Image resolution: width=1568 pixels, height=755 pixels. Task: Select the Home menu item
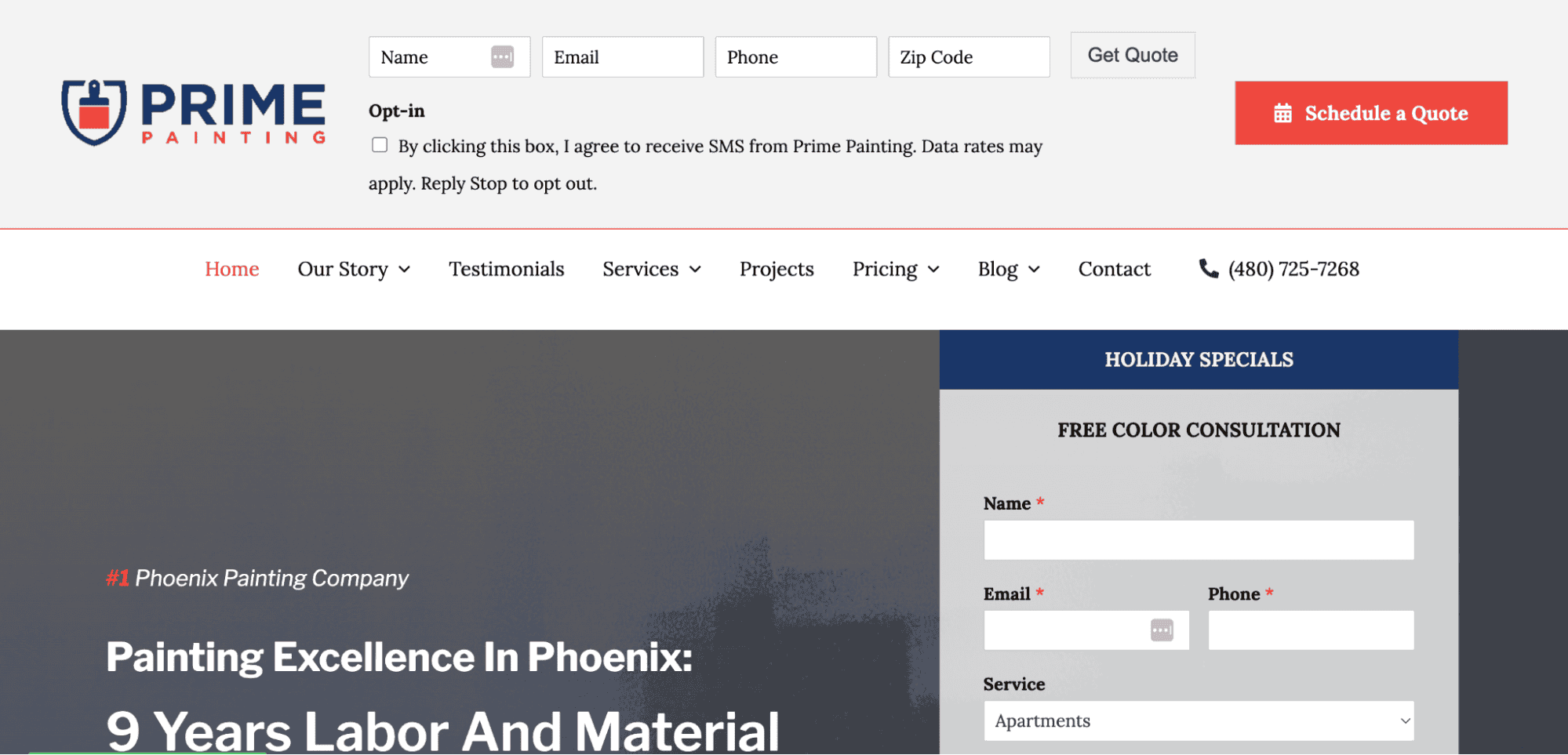pos(231,269)
